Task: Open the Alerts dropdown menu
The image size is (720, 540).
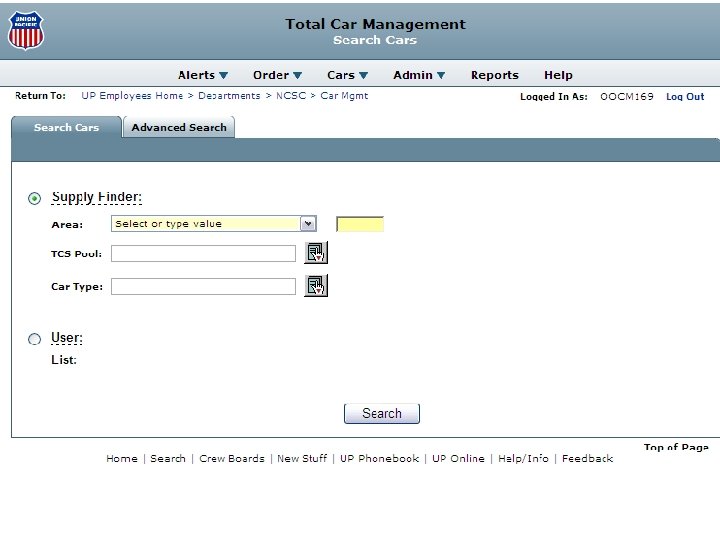Action: pos(202,75)
